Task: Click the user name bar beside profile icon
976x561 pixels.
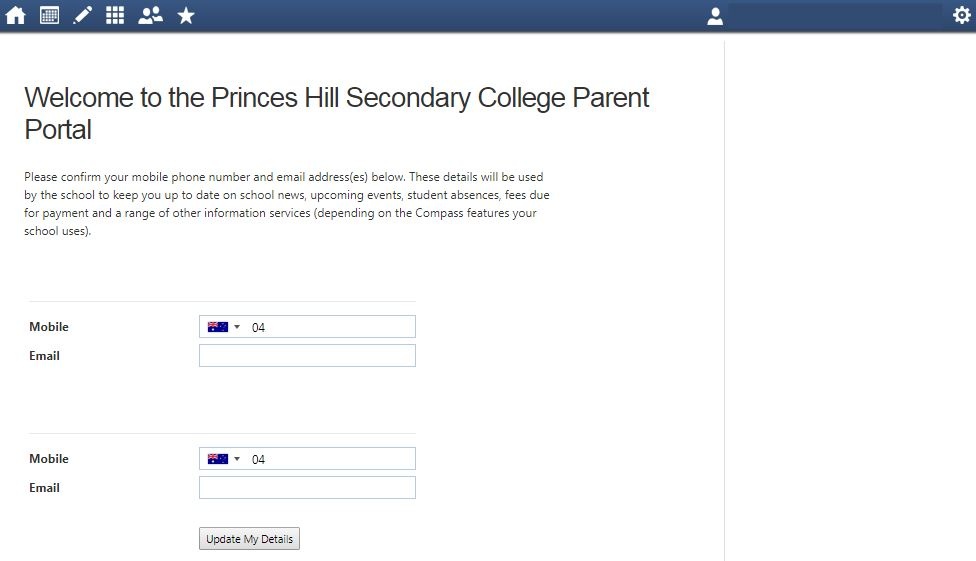Action: coord(835,16)
